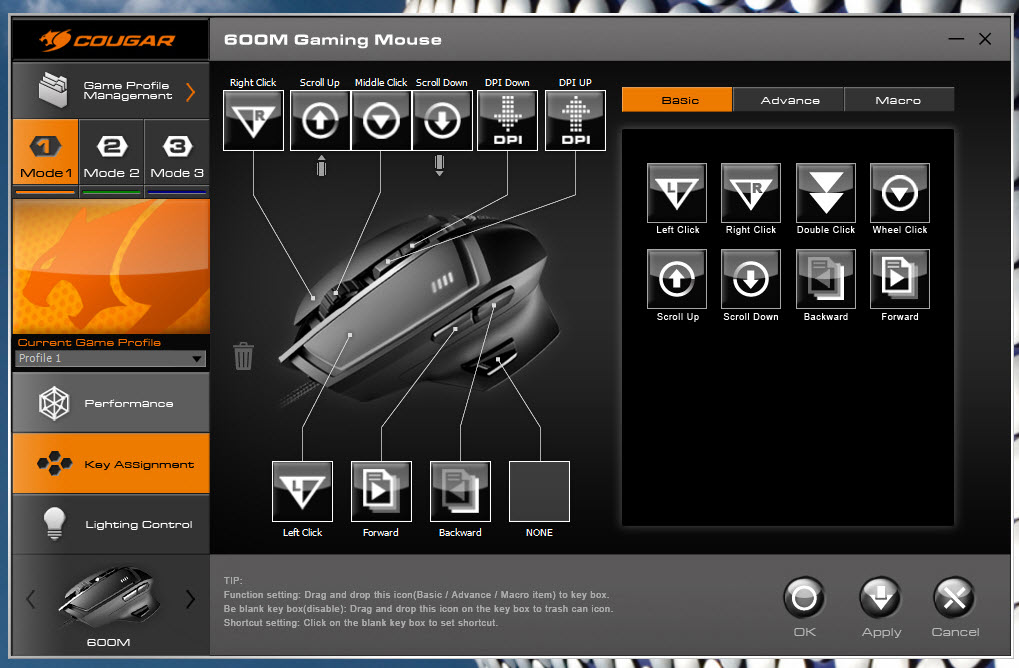Click the Cancel button
The width and height of the screenshot is (1019, 668).
coord(955,598)
